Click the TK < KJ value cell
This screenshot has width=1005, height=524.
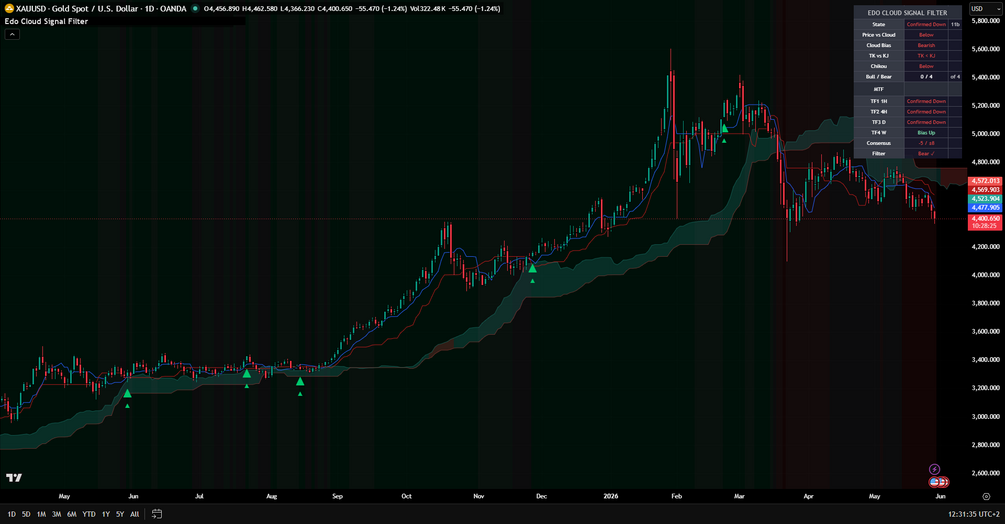click(926, 56)
